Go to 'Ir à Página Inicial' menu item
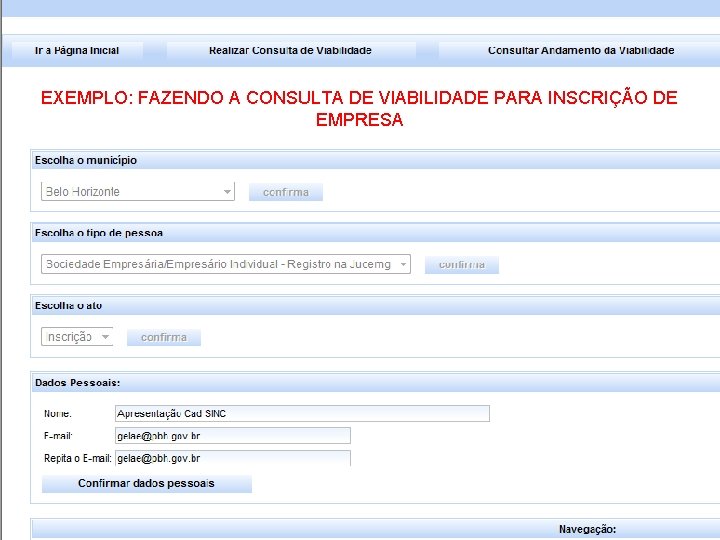This screenshot has width=720, height=540. pos(77,51)
